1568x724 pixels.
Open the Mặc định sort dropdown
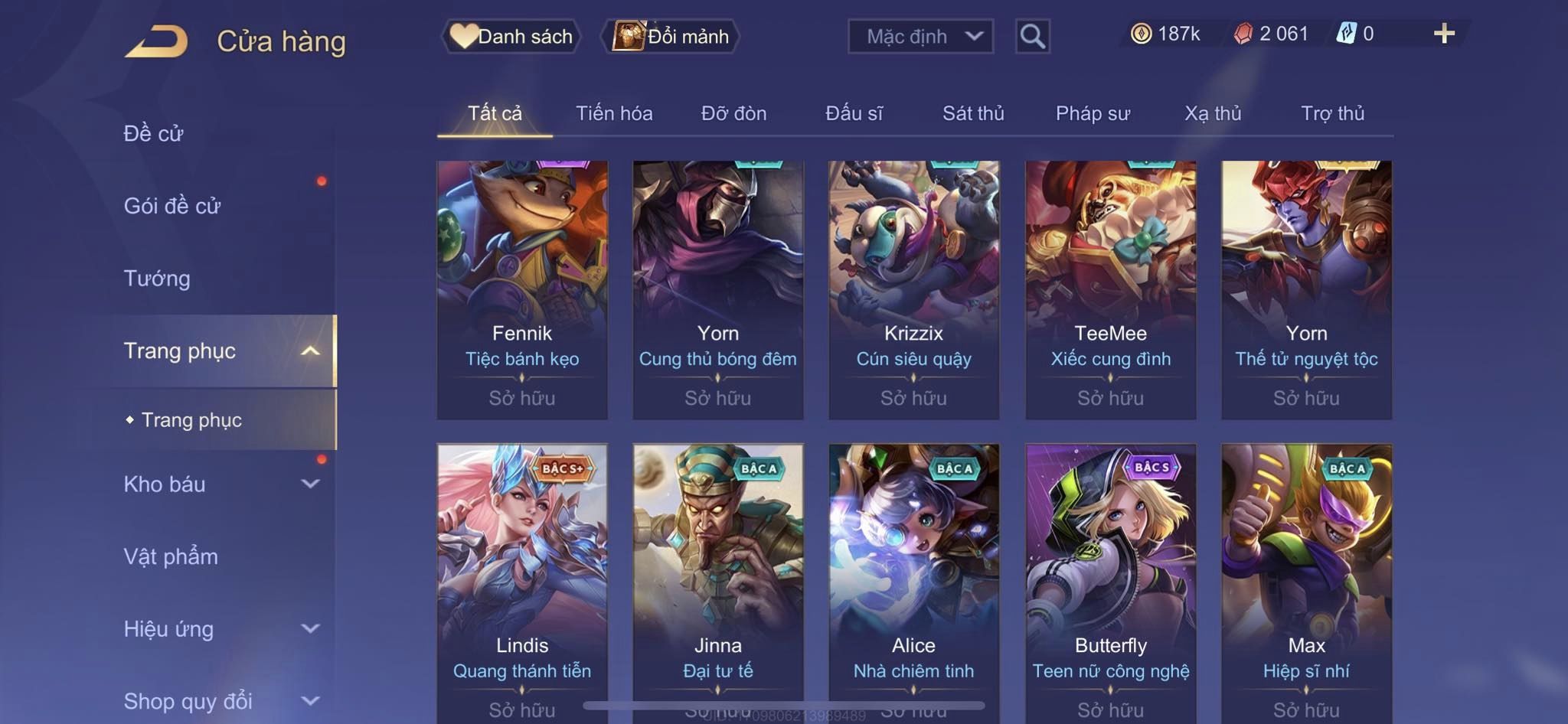(920, 36)
